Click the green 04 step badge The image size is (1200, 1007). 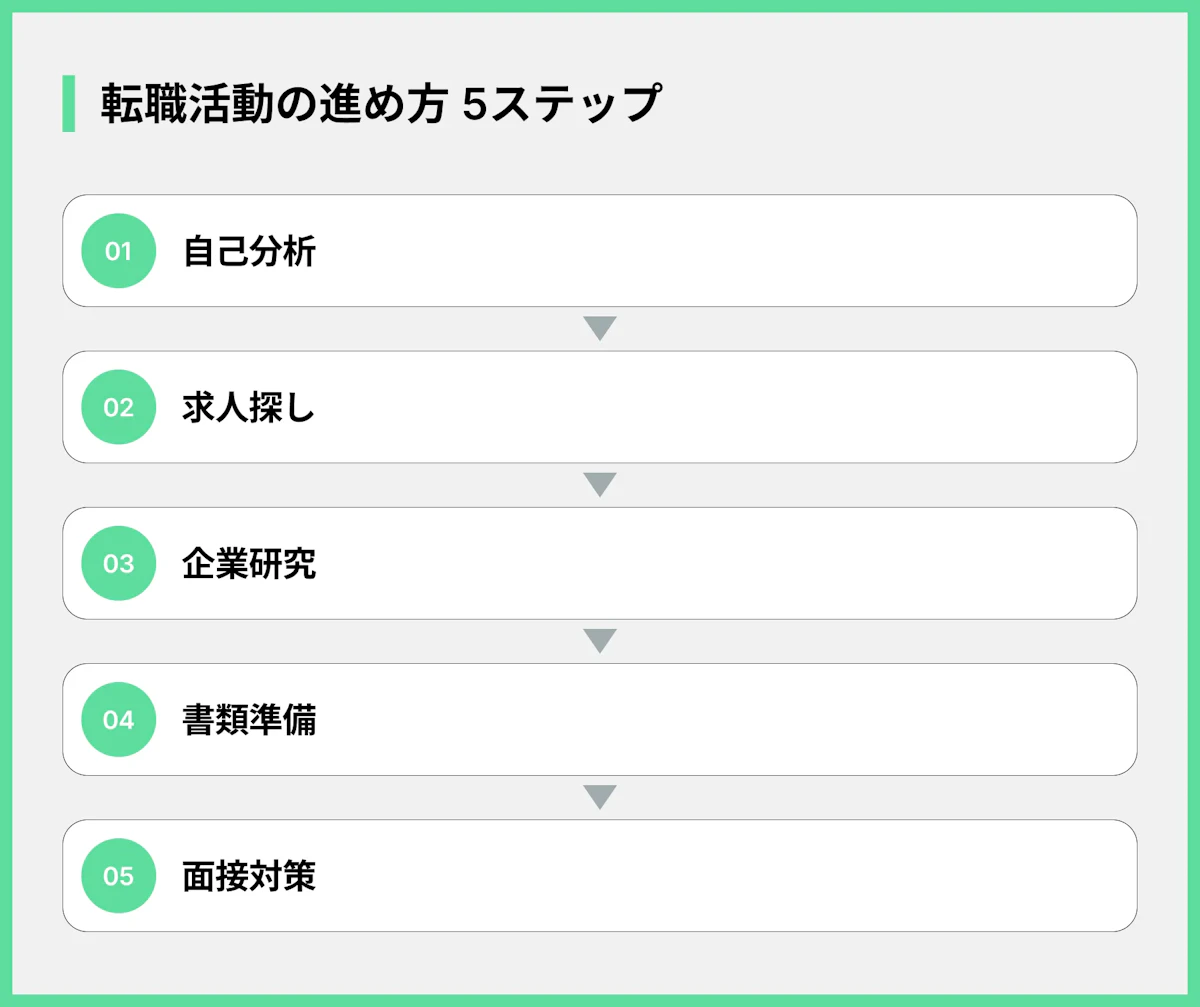[118, 719]
